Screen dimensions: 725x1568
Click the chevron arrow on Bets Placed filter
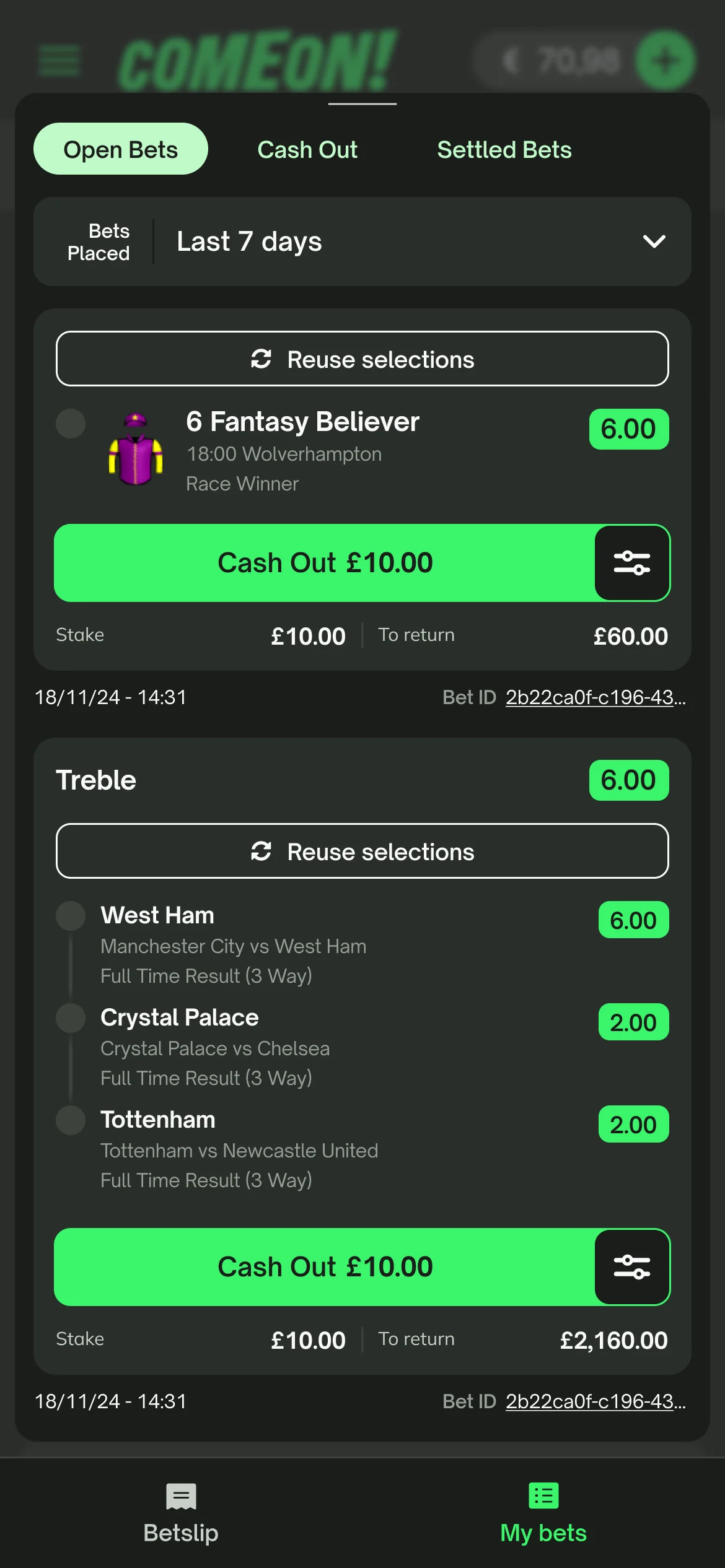pos(654,242)
